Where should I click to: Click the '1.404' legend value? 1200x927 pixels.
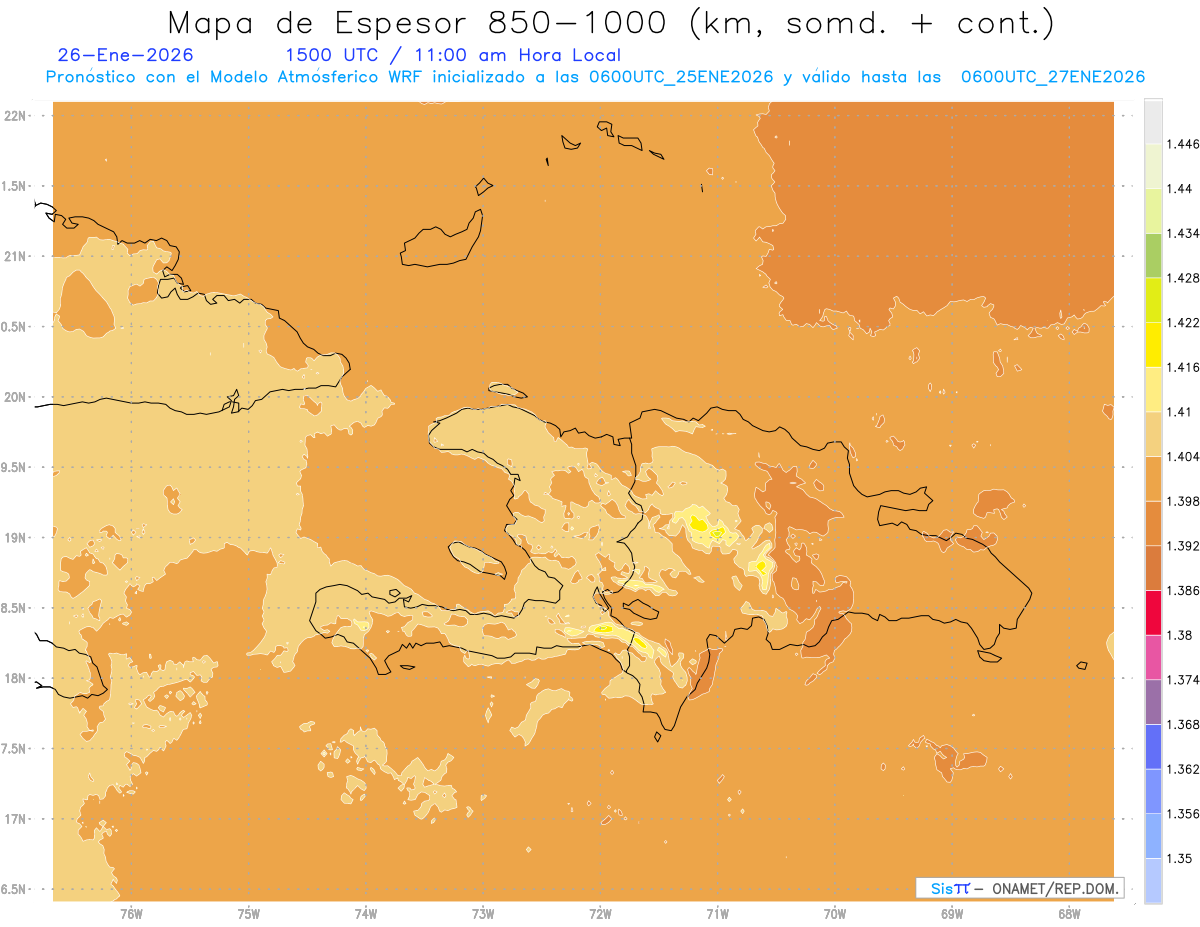coord(1184,457)
